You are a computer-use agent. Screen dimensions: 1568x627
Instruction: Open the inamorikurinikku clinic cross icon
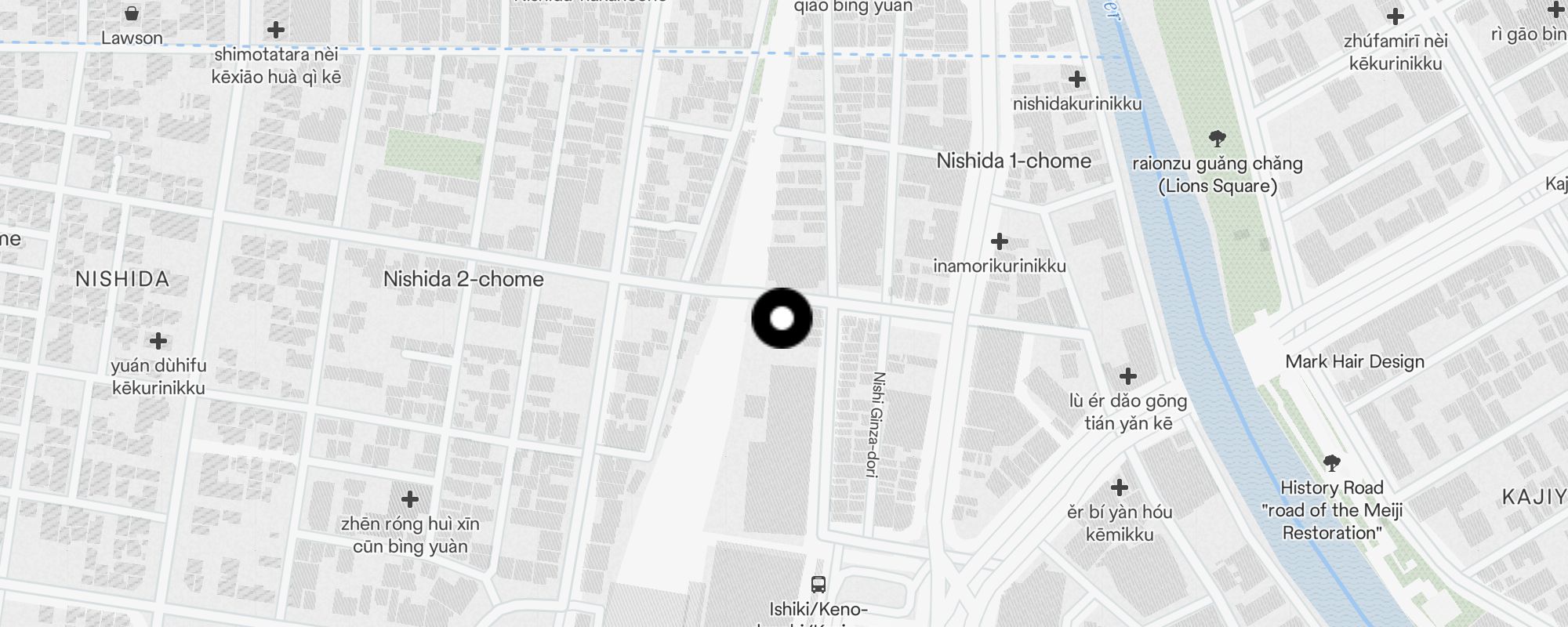point(999,241)
